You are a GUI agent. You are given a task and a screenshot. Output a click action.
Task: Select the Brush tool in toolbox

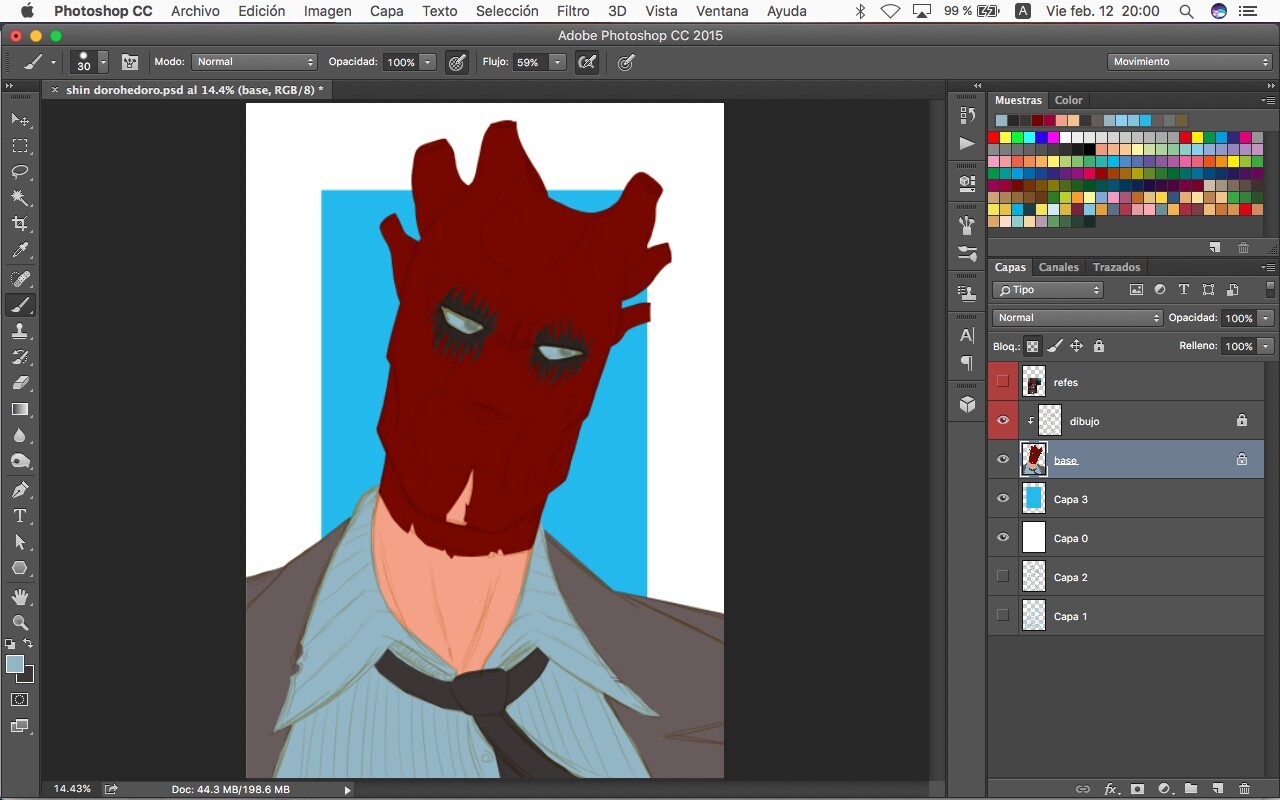point(20,305)
